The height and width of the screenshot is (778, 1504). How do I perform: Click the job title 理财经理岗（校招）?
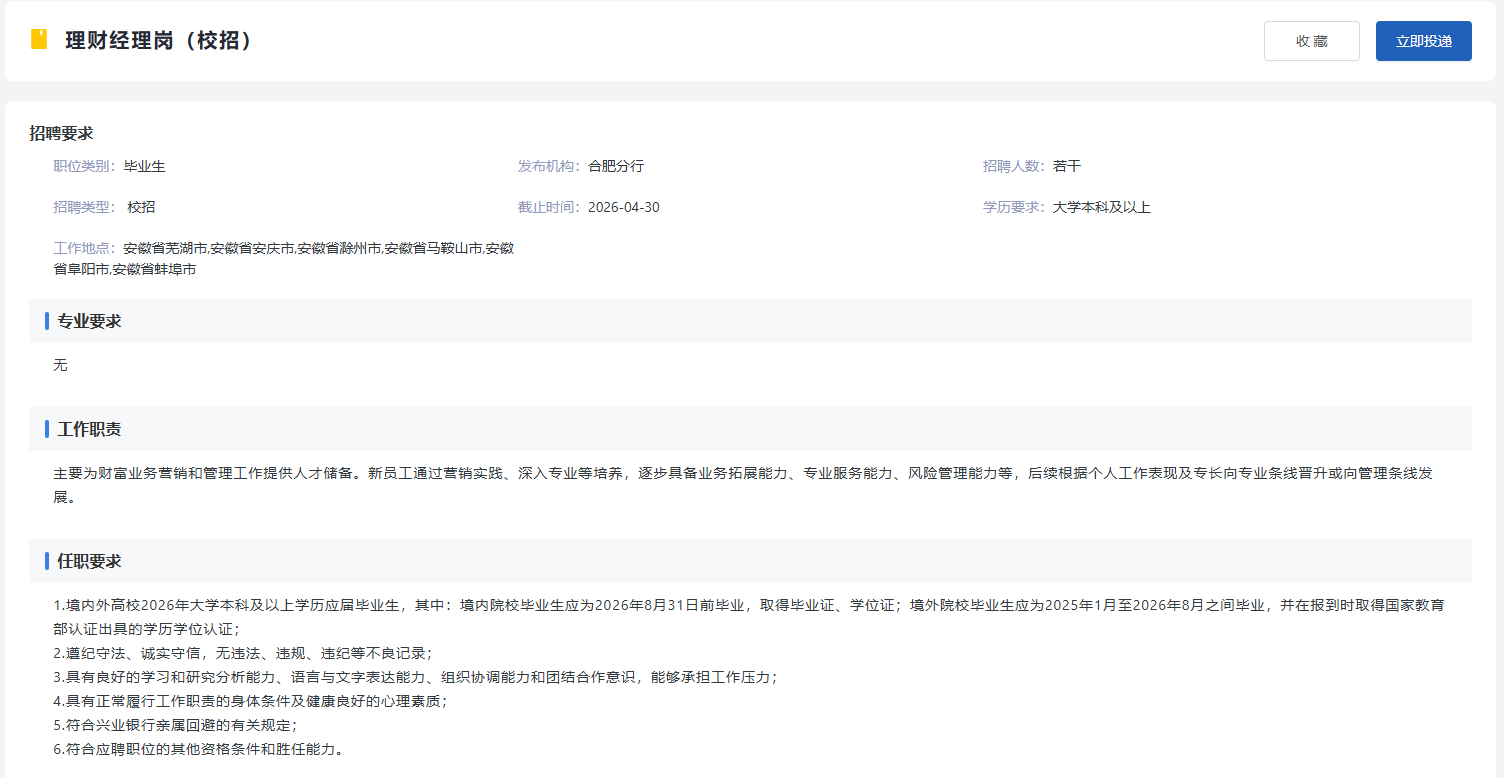(x=158, y=41)
